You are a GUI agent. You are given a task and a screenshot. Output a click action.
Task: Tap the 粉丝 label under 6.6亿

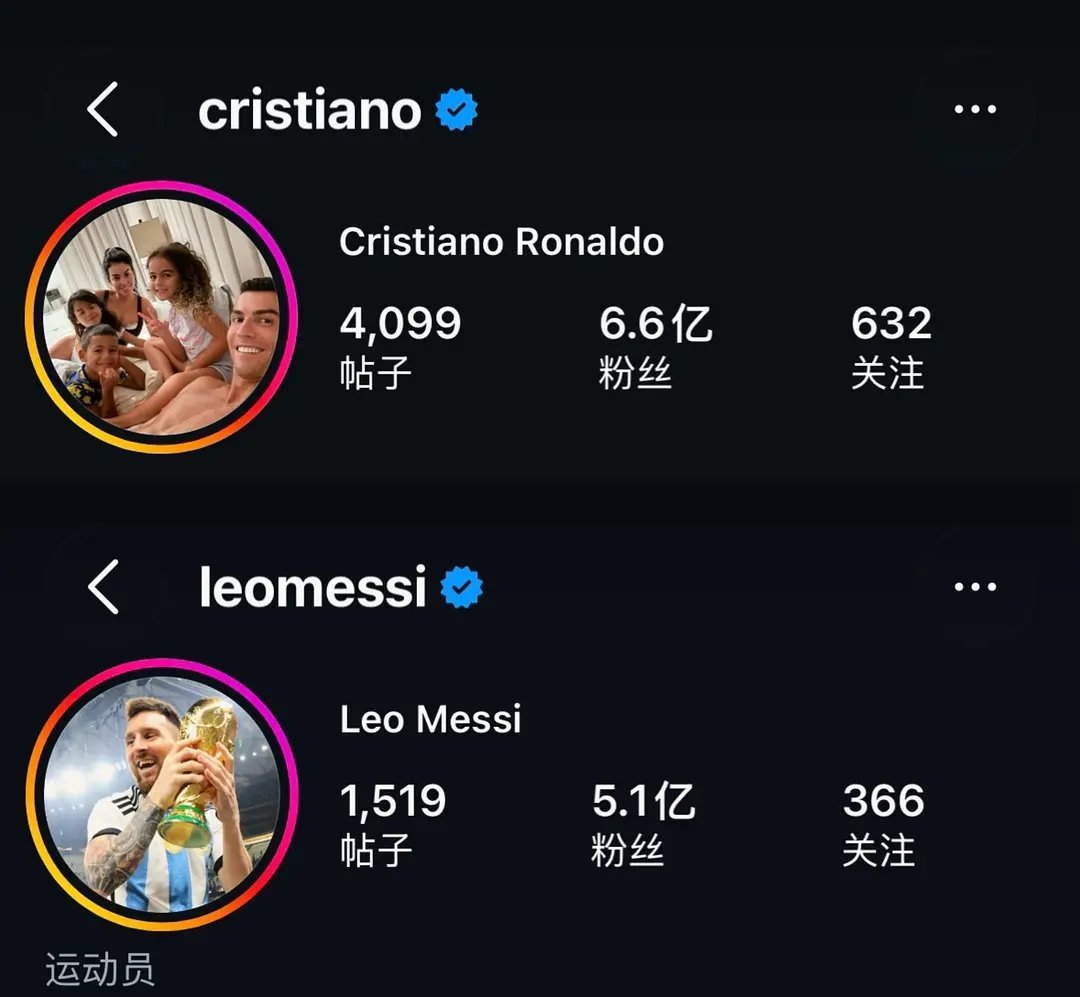click(634, 373)
